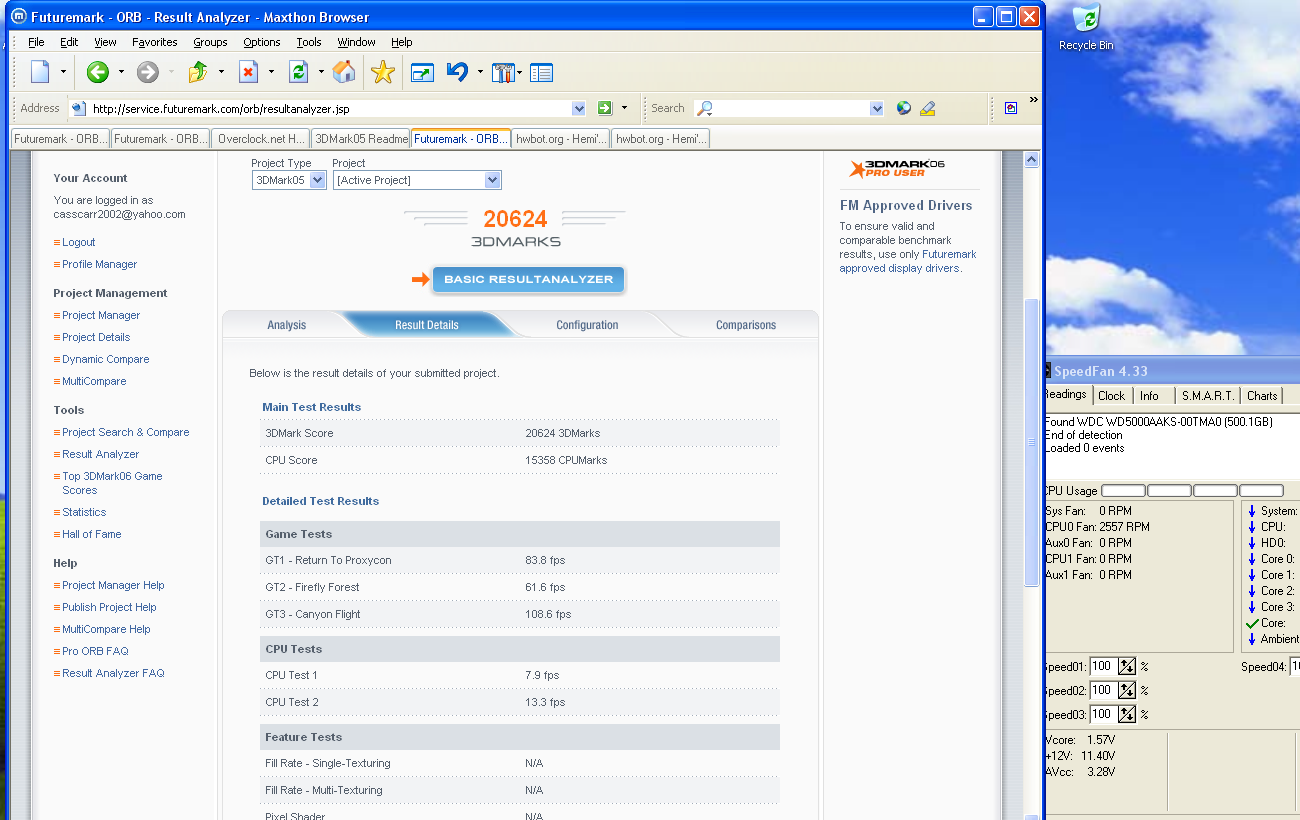This screenshot has height=820, width=1300.
Task: Open the Project Search & Compare link
Action: coord(126,432)
